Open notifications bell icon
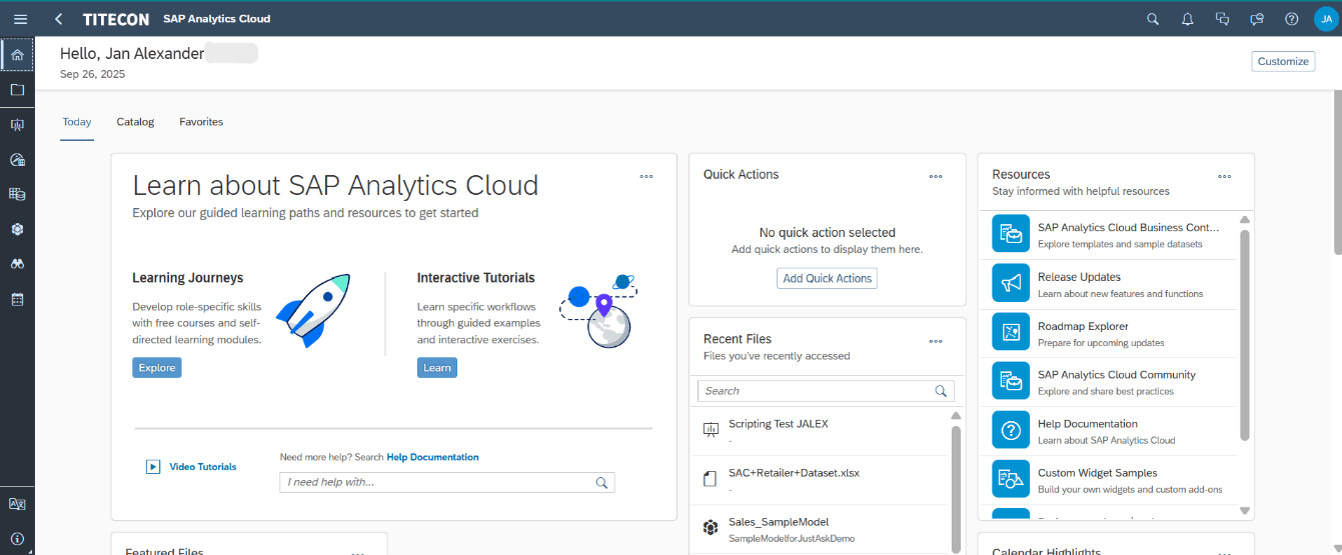 pos(1187,19)
